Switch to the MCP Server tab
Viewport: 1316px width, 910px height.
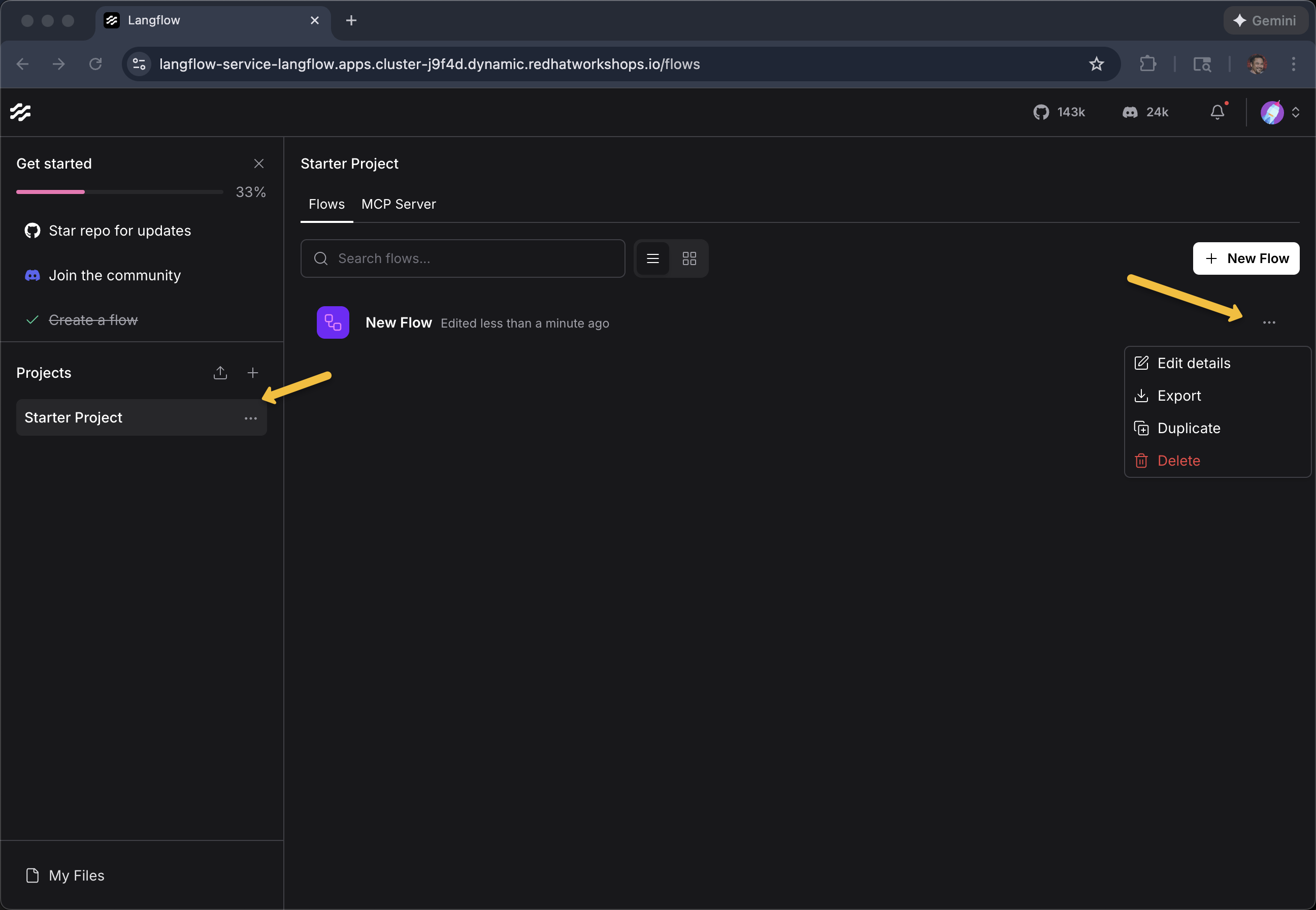click(399, 204)
